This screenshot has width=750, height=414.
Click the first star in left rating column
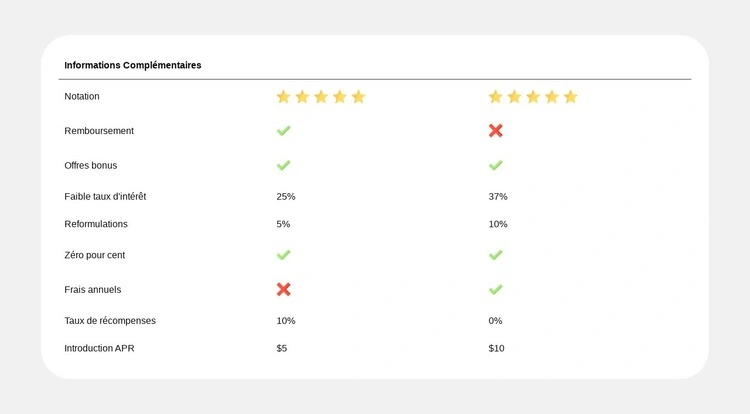pos(283,97)
